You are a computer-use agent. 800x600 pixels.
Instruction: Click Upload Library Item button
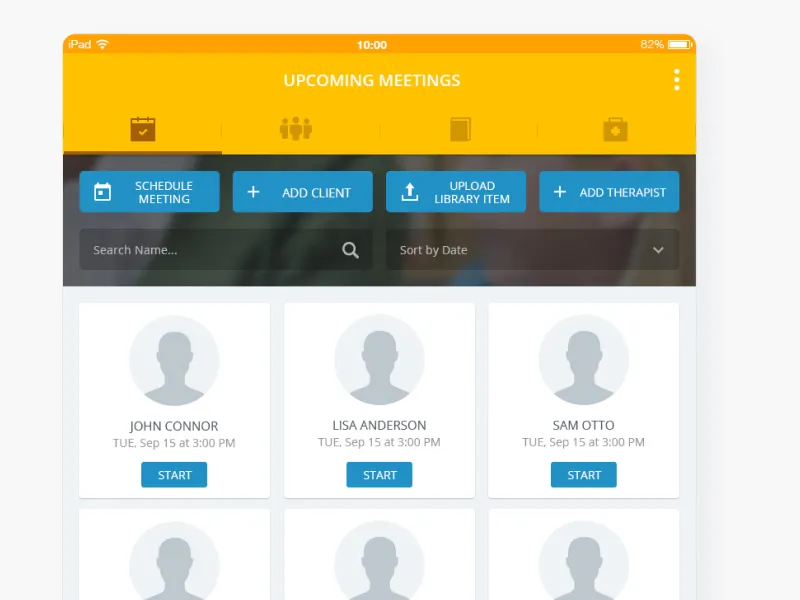(x=456, y=192)
